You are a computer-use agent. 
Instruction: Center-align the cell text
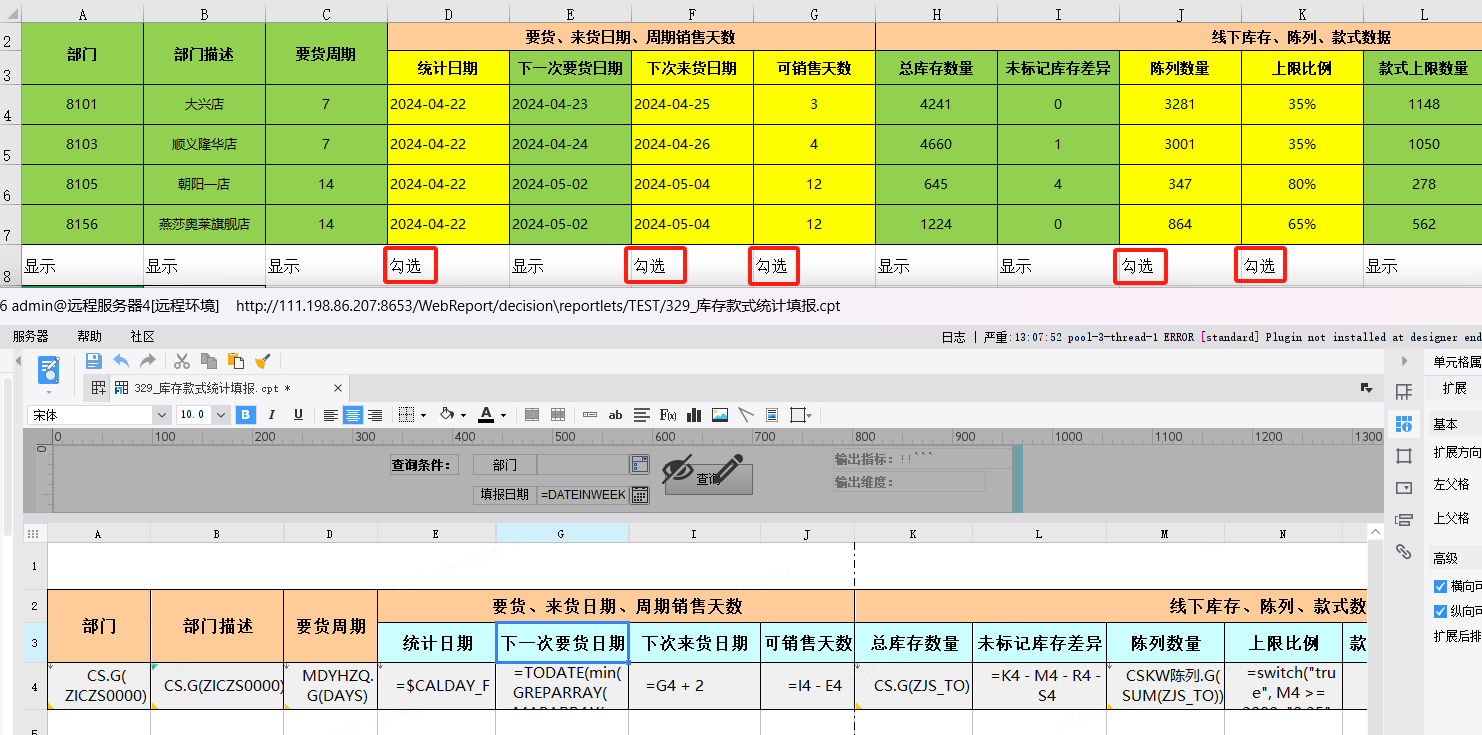[353, 415]
